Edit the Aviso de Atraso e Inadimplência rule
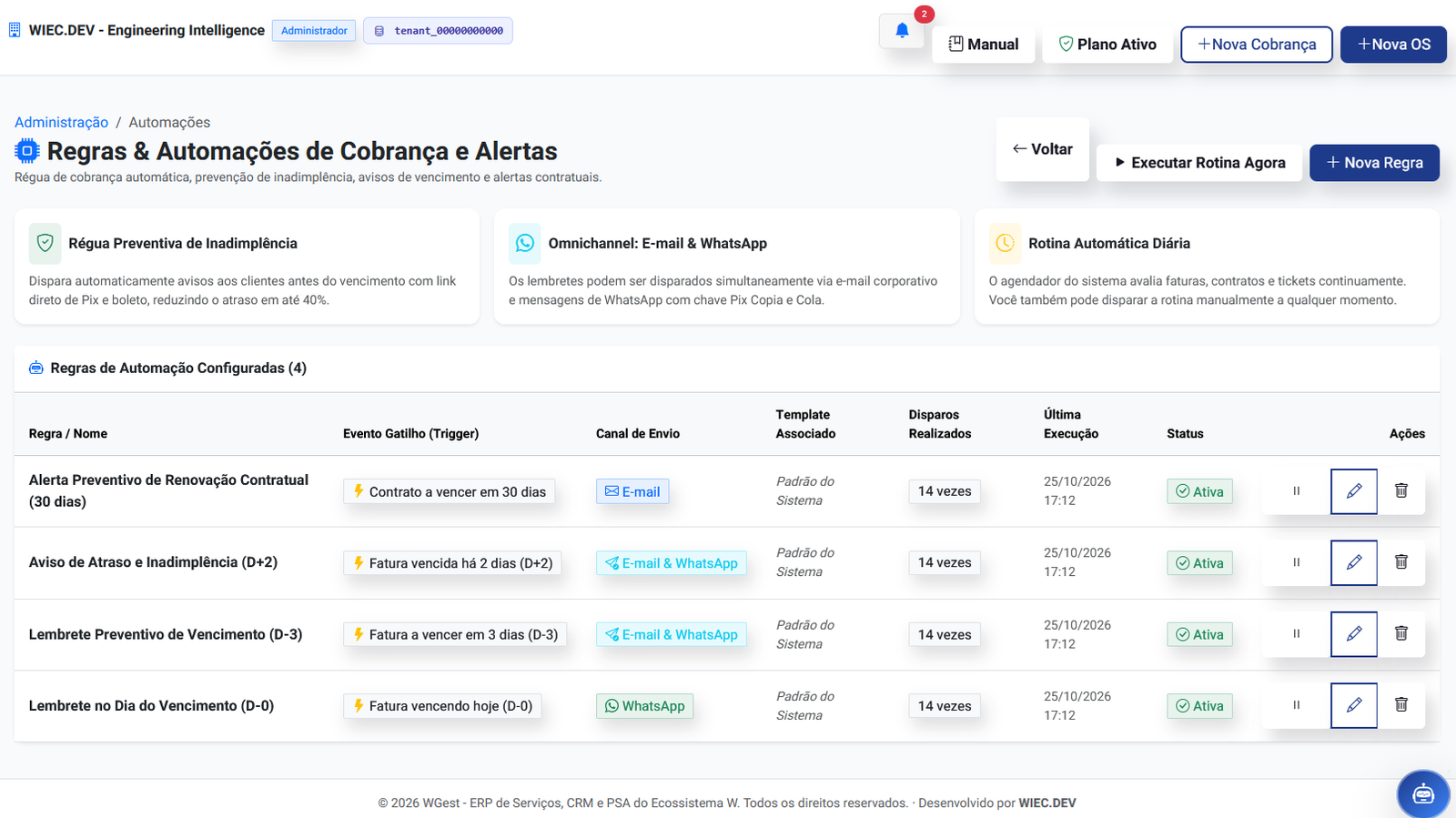The image size is (1456, 818). pos(1354,562)
